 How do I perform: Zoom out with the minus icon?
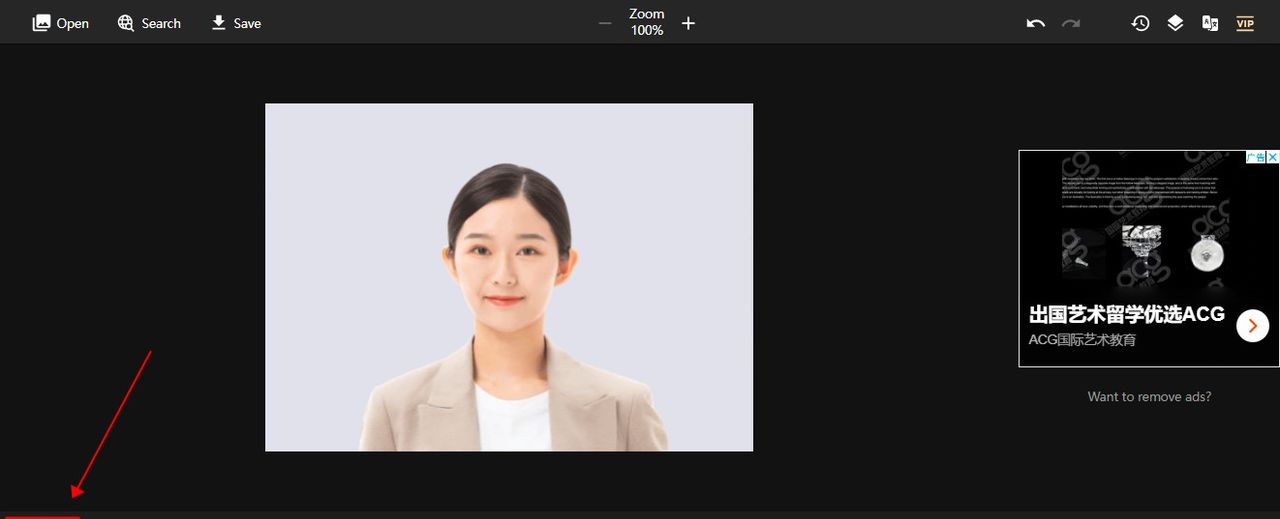pyautogui.click(x=605, y=23)
